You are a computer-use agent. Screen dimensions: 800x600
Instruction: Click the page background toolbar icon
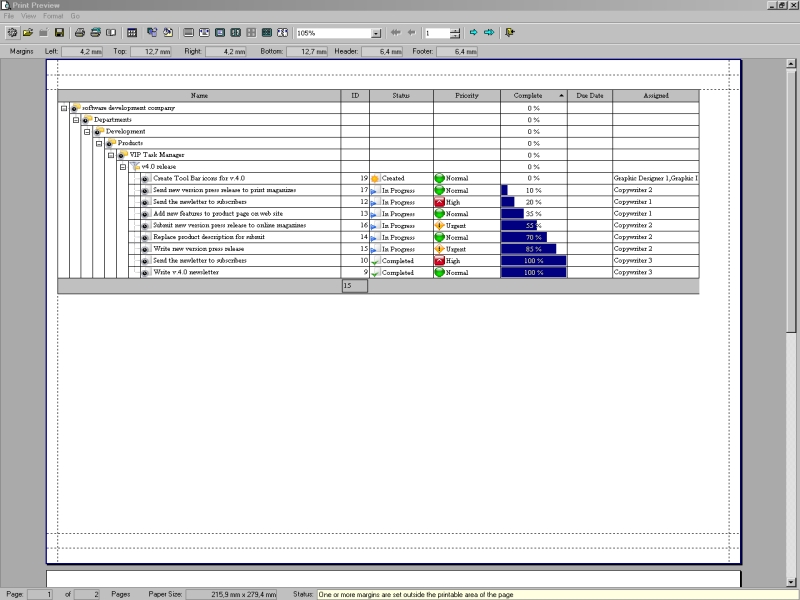coord(152,33)
